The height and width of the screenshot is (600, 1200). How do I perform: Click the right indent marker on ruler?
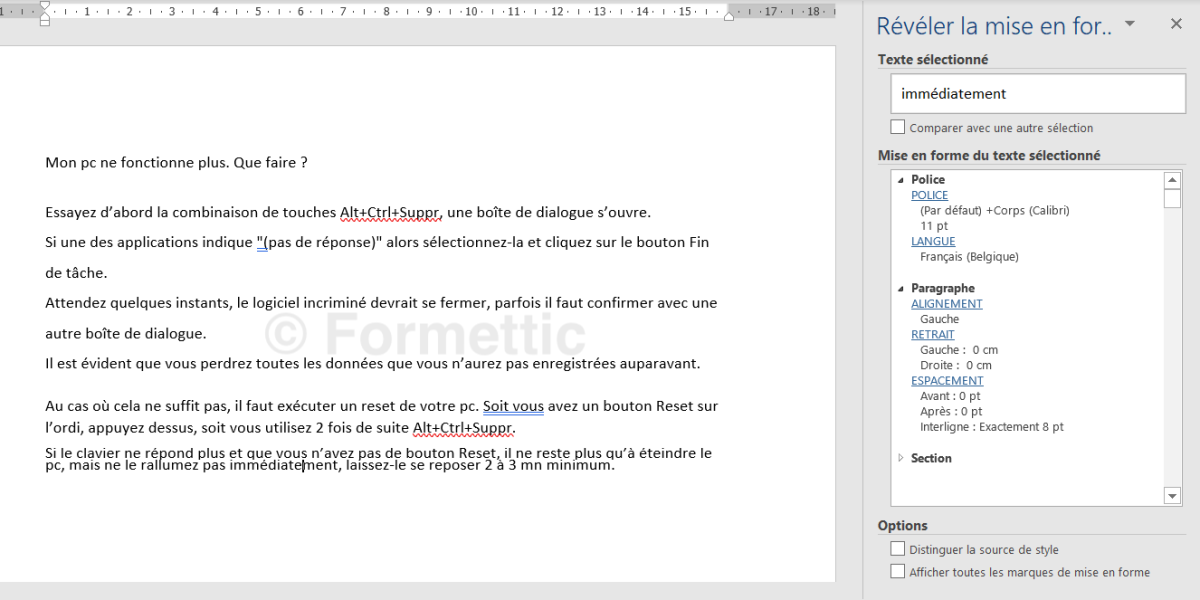(730, 16)
